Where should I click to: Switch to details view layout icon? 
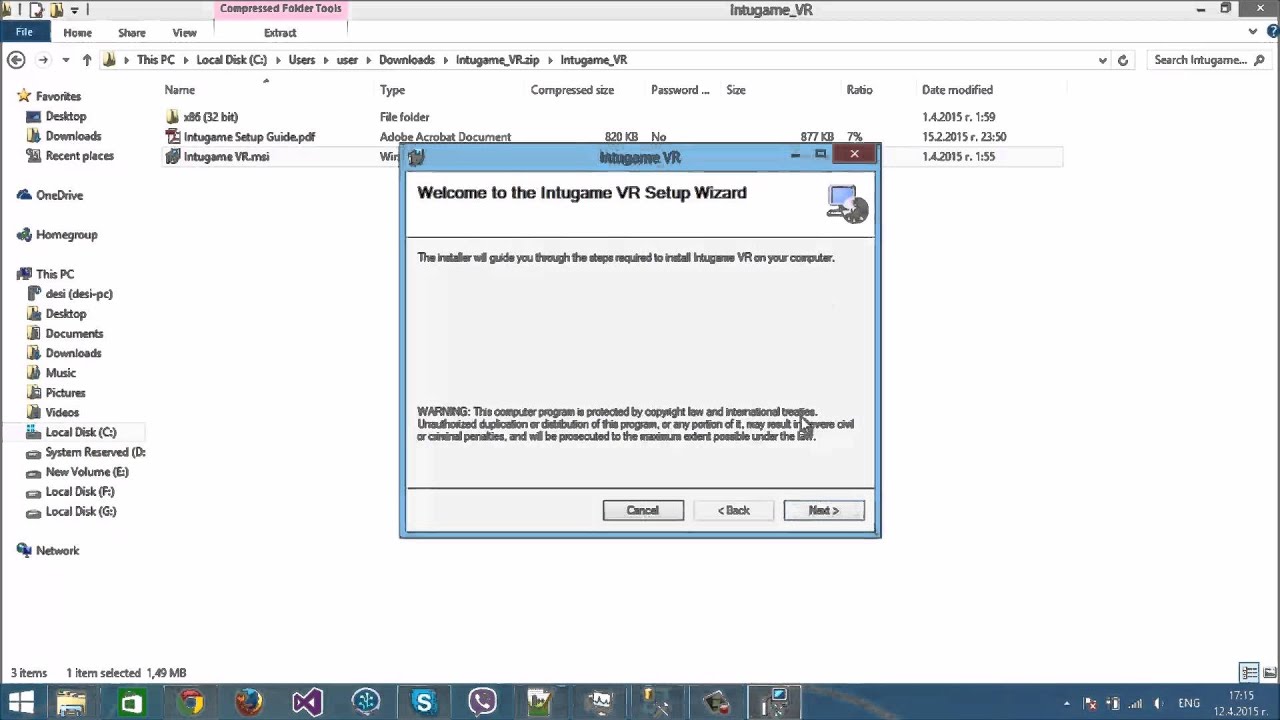[x=1249, y=673]
